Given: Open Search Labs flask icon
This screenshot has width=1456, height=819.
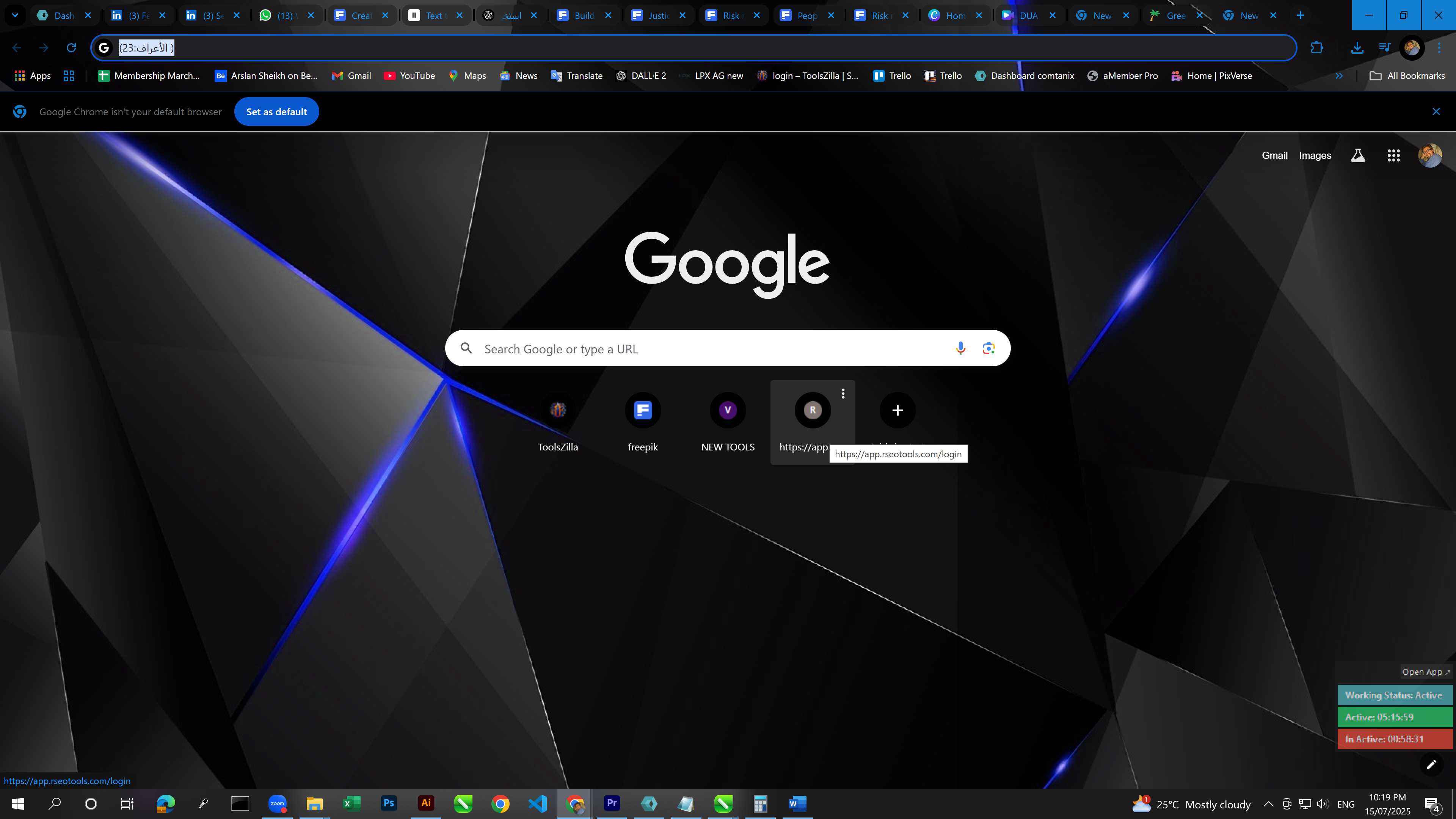Looking at the screenshot, I should 1358,155.
